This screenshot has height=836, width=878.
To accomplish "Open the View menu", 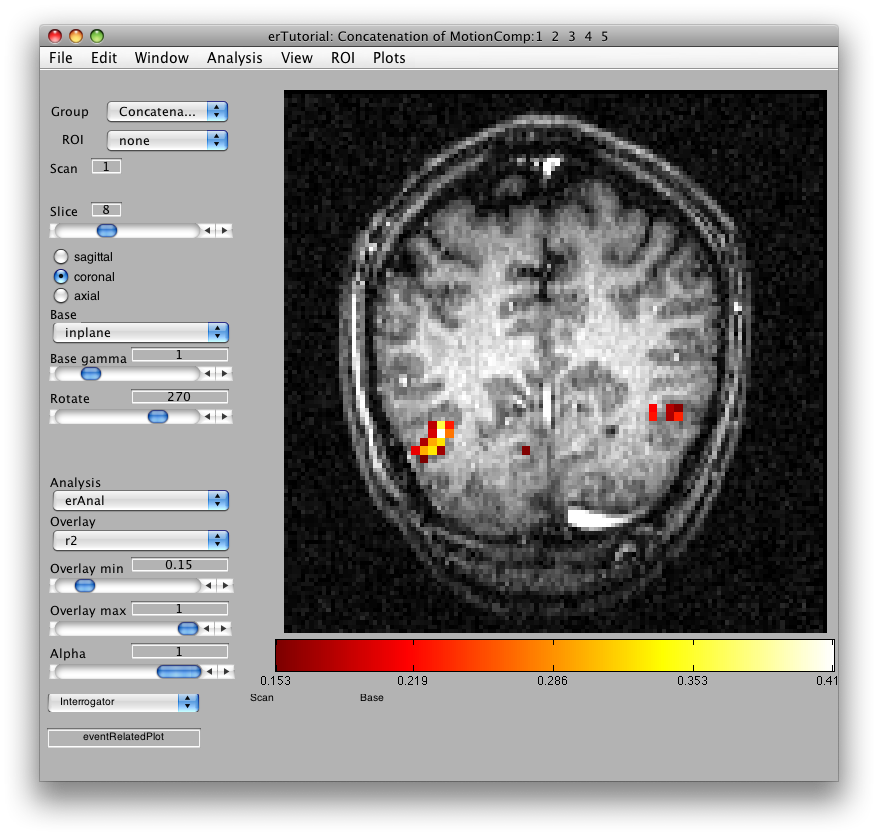I will 296,58.
